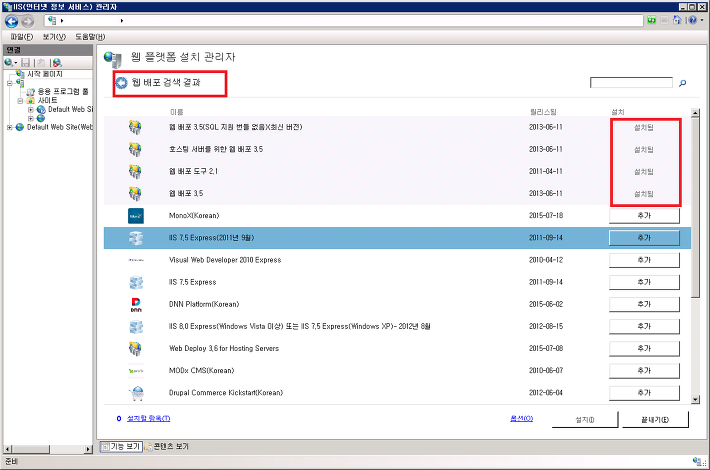Click the IIS 7.5 Express(2011년 9월) icon
This screenshot has height=470, width=710.
pos(136,238)
